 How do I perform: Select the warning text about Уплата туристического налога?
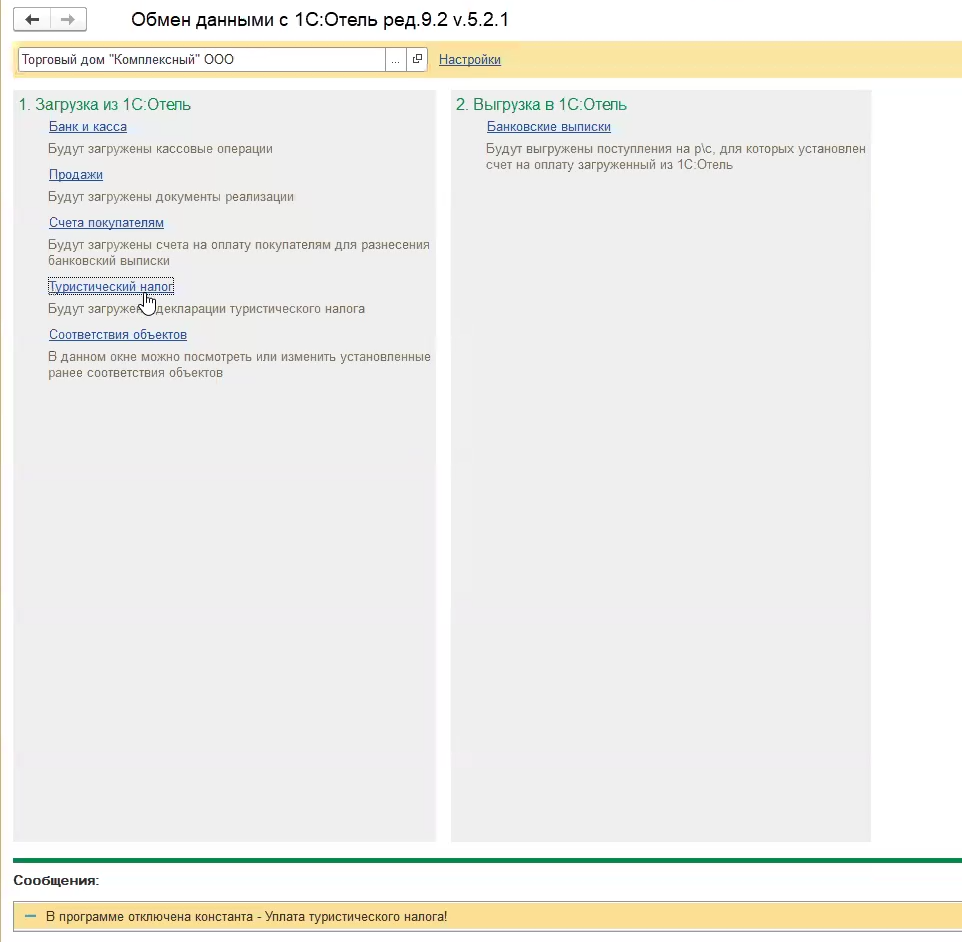247,916
